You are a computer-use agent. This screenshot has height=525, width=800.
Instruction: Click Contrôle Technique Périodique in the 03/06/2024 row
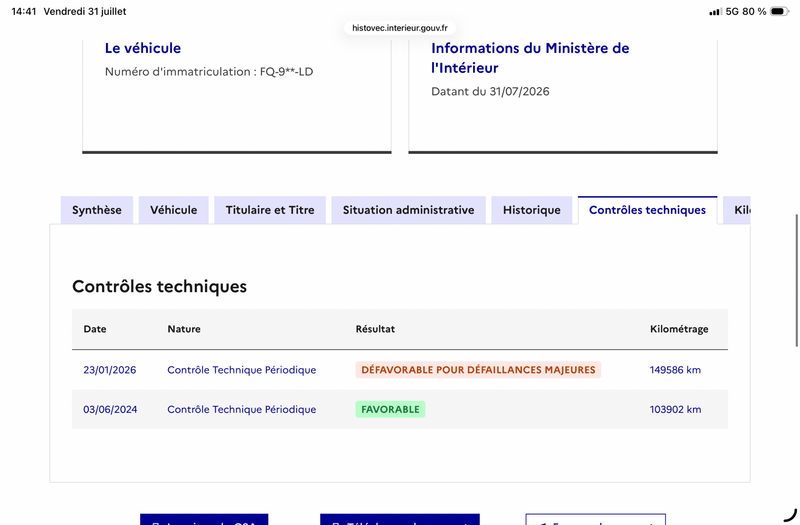pos(242,409)
